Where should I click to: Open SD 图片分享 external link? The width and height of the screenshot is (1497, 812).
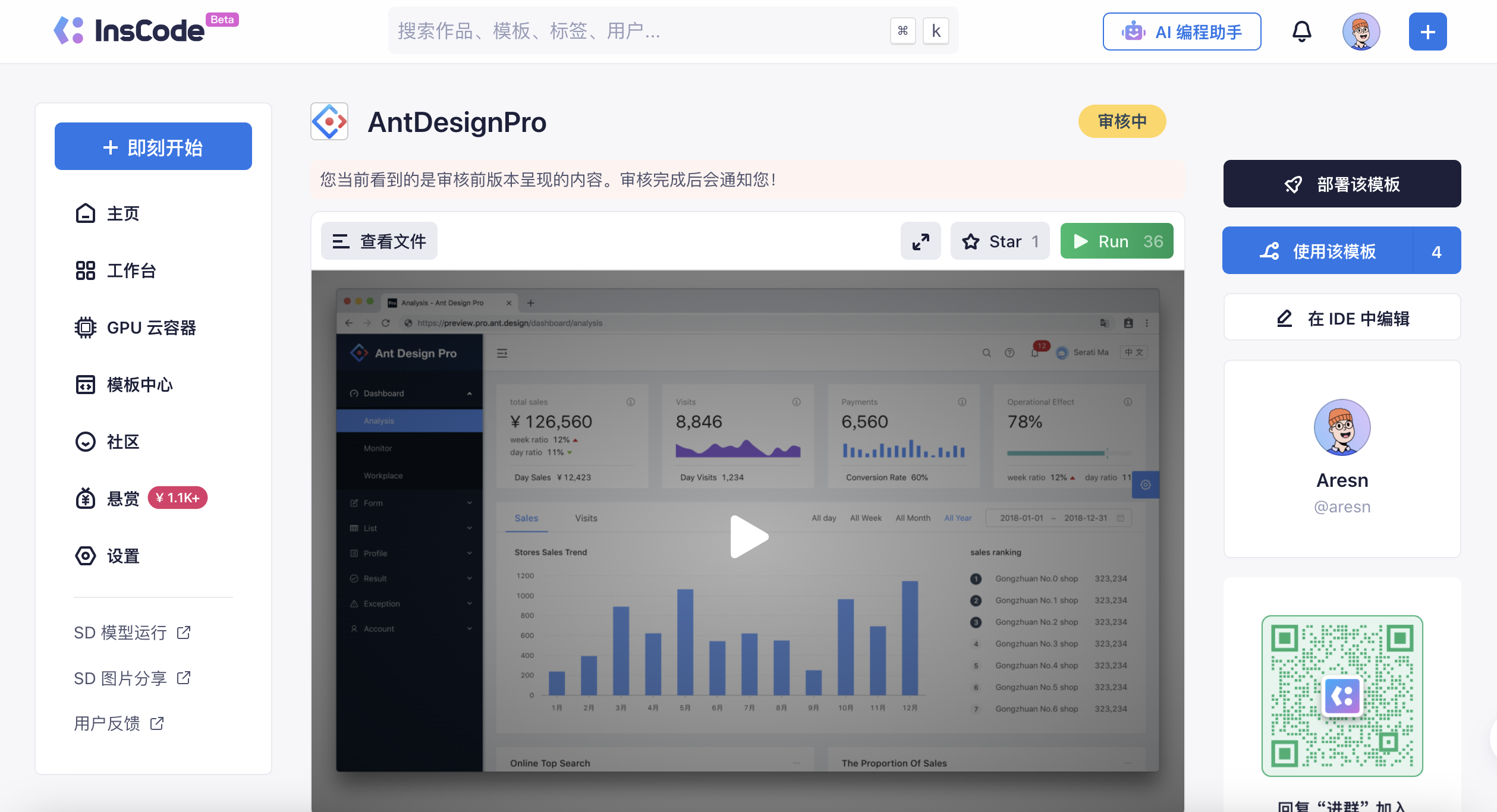click(x=132, y=678)
